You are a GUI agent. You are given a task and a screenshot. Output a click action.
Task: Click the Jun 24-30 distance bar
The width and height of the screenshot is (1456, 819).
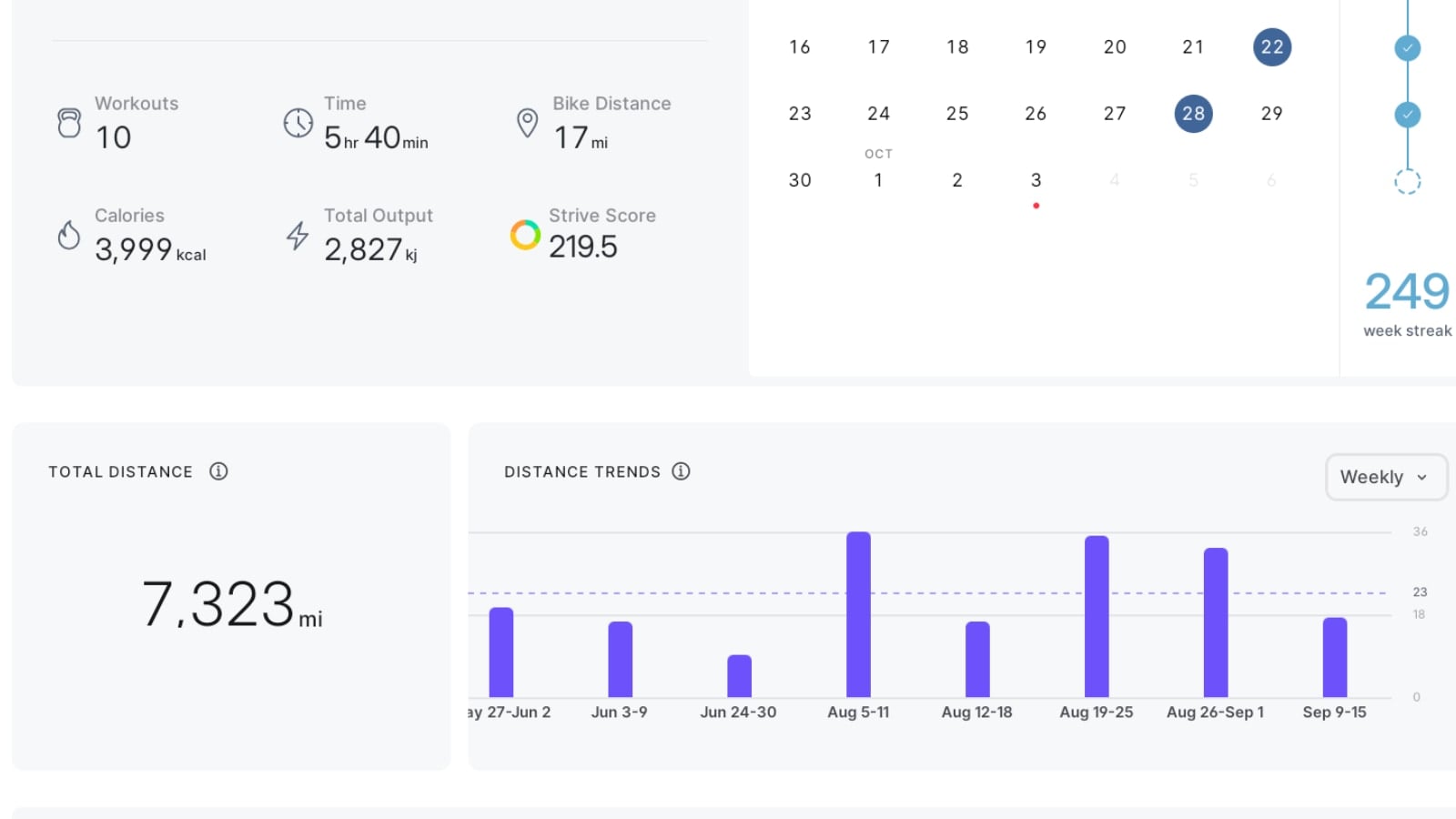pyautogui.click(x=739, y=675)
